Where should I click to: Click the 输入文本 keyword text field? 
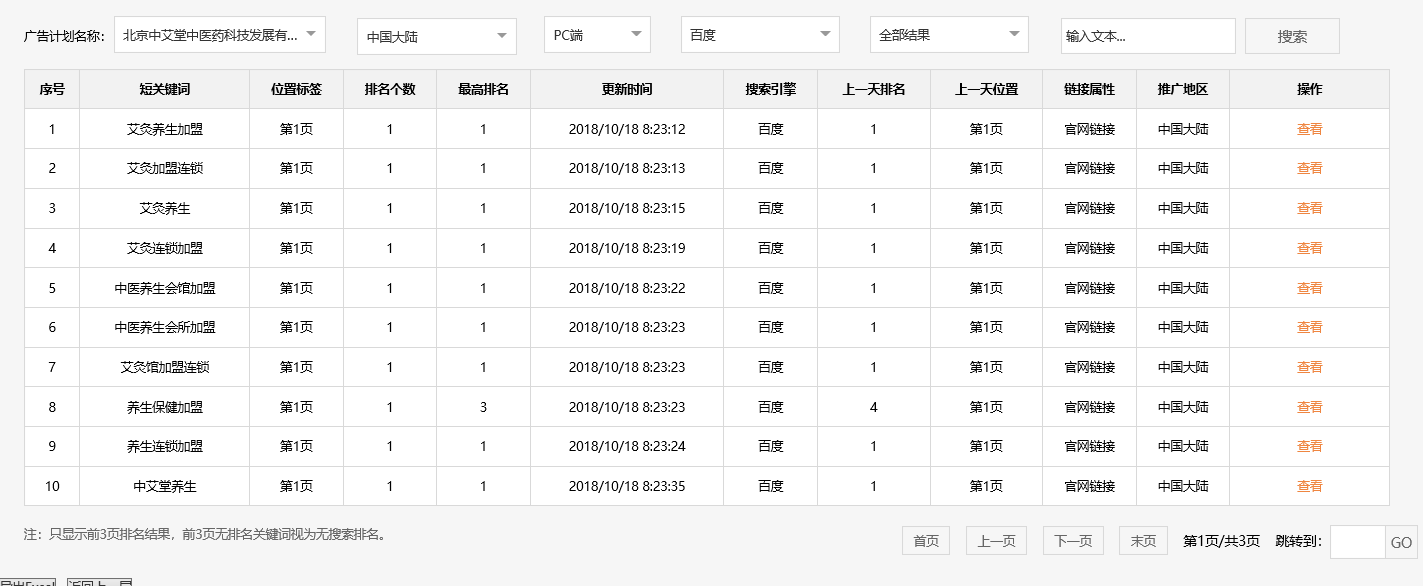1147,33
